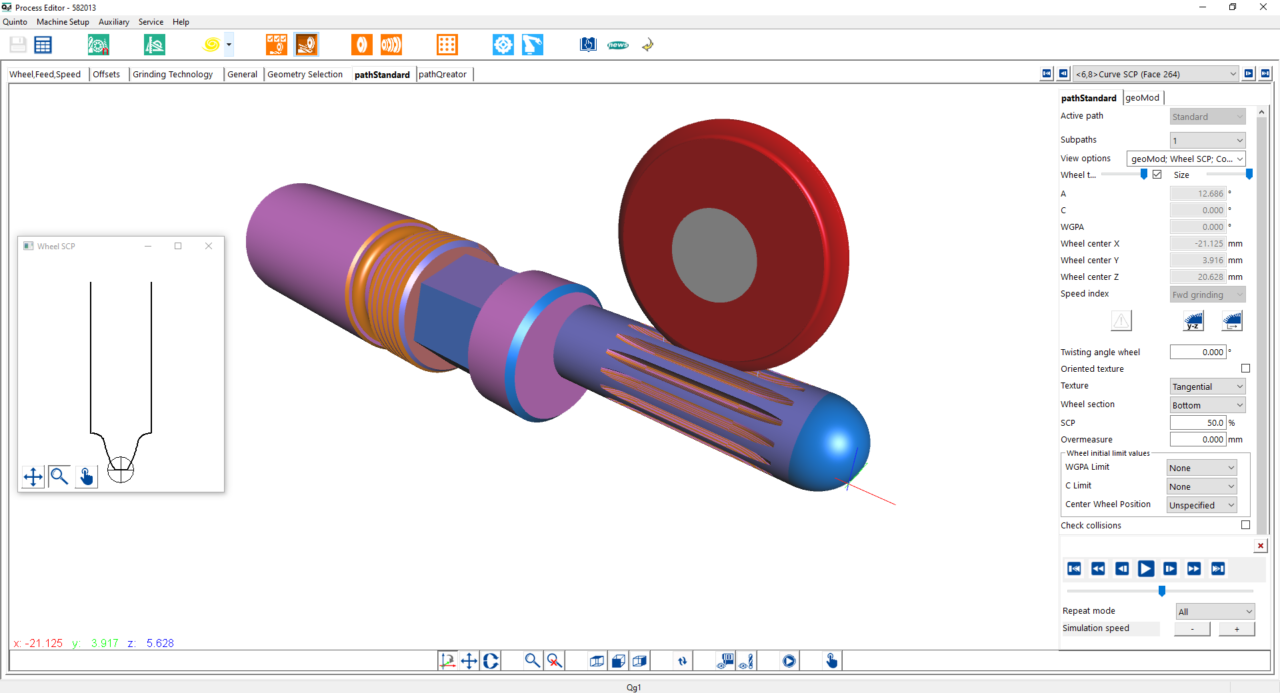
Task: Click the yellow spiral toolbar icon
Action: click(x=212, y=44)
